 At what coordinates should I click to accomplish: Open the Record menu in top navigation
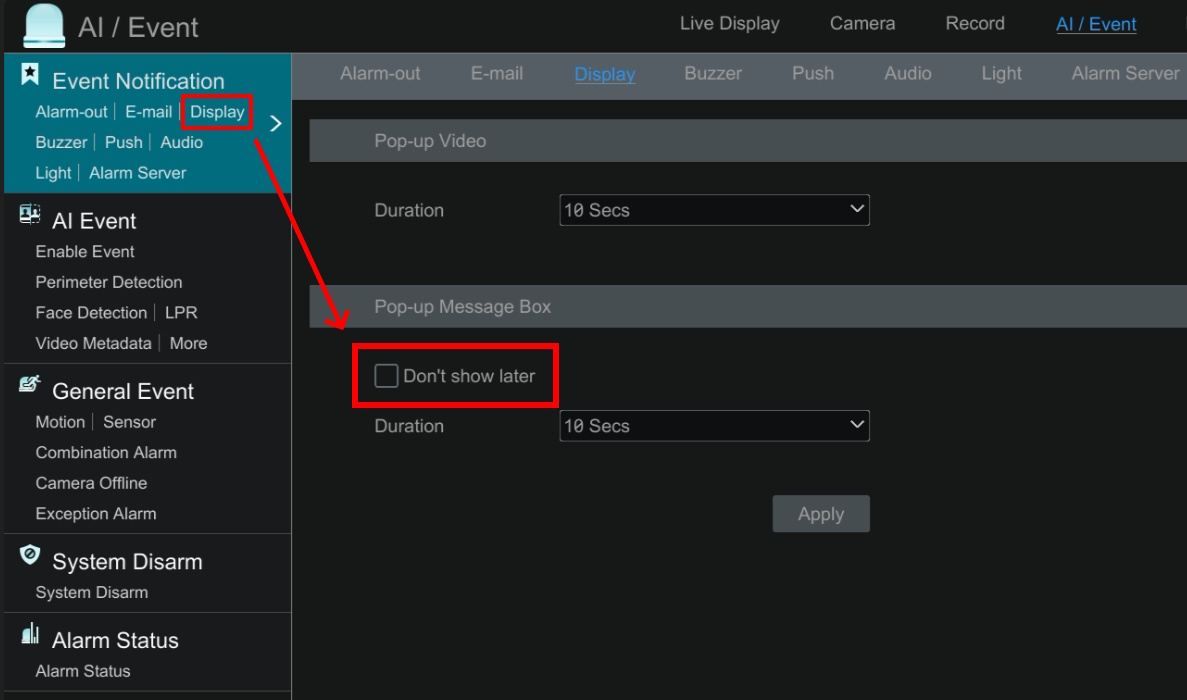click(975, 24)
